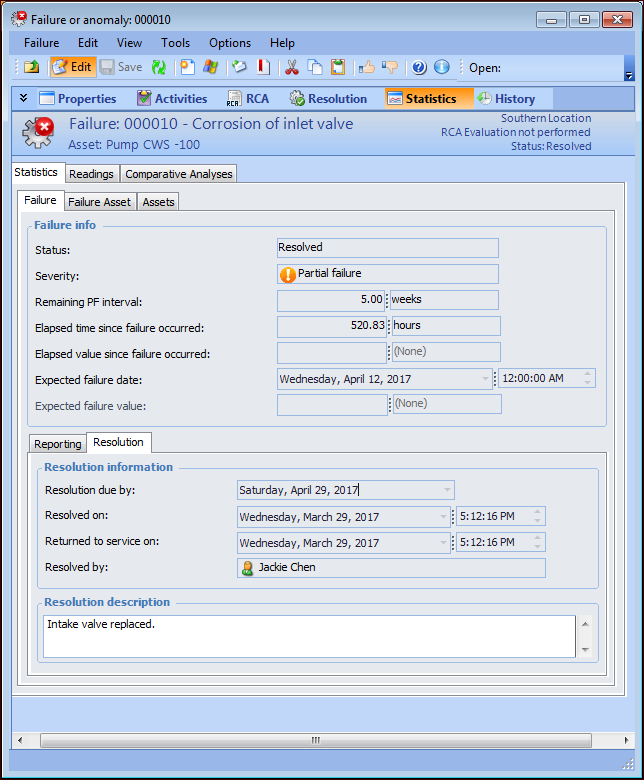Click the copy icon in toolbar
This screenshot has height=780, width=644.
(315, 67)
